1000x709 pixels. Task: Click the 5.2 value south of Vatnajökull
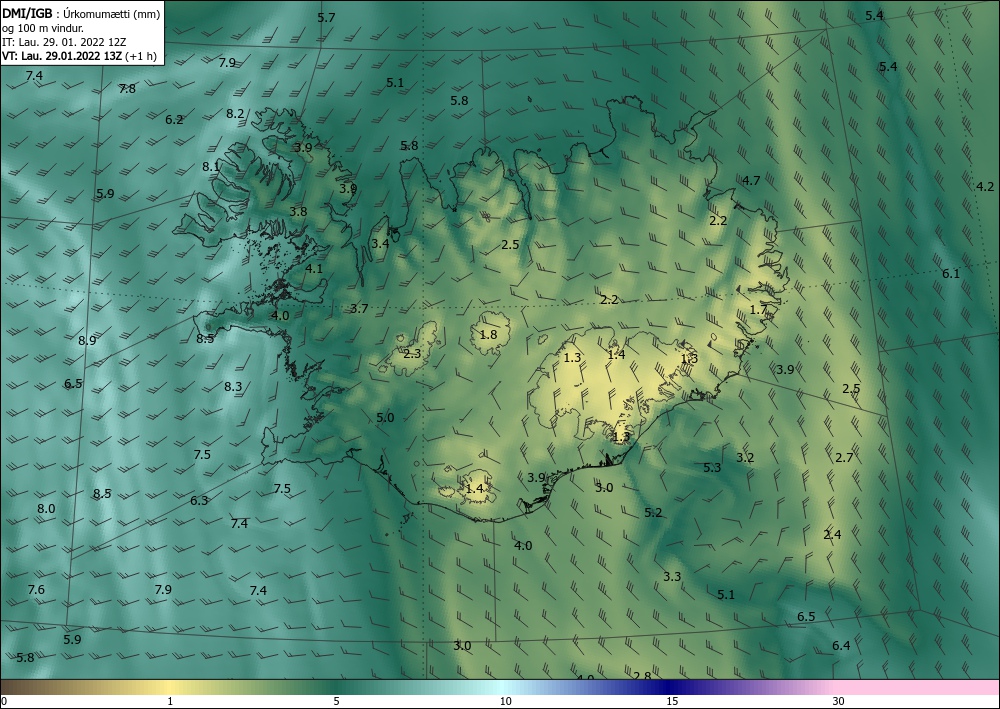pos(653,513)
